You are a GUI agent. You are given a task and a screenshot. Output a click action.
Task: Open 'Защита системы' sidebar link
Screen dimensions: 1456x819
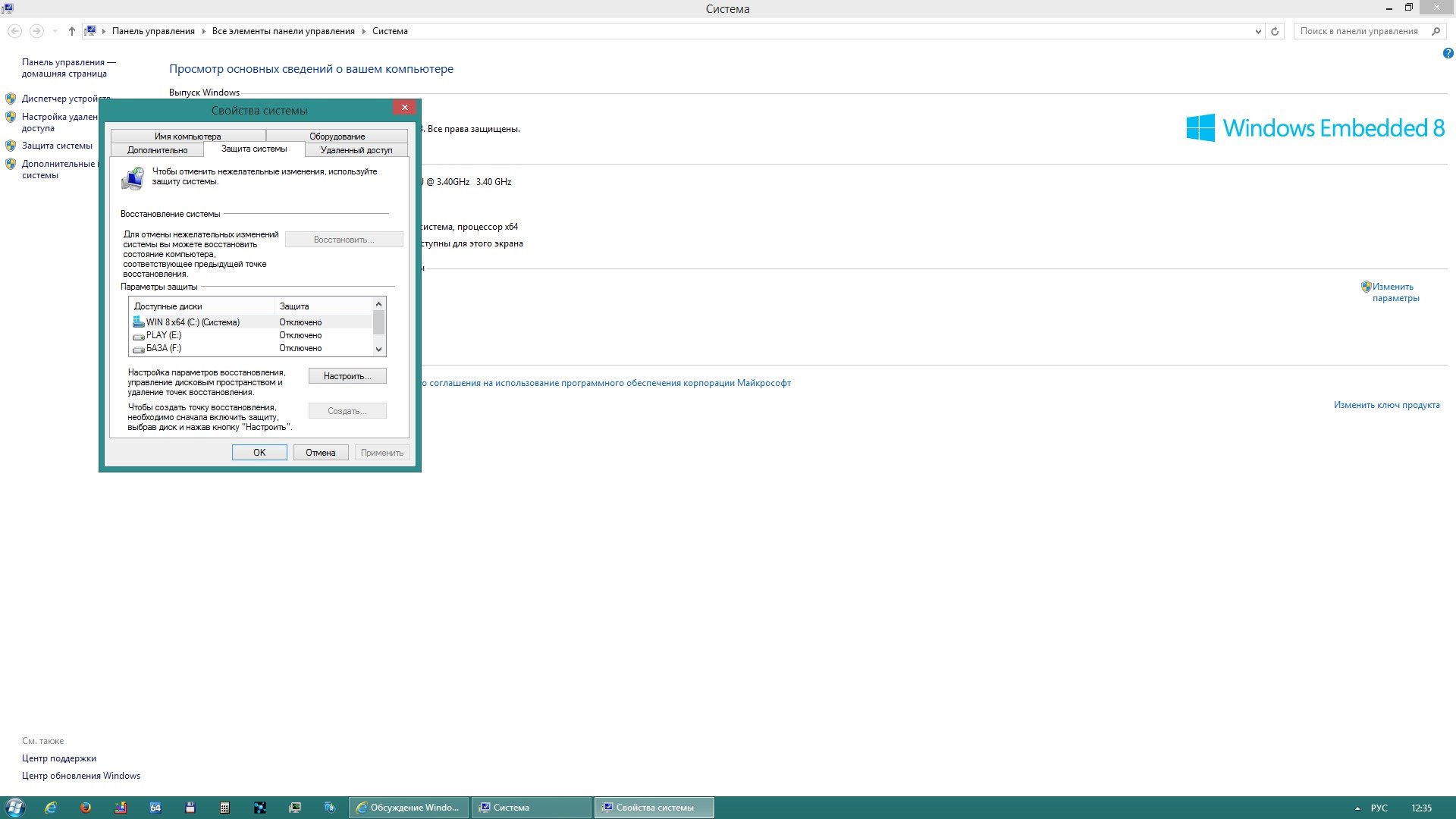(x=57, y=146)
